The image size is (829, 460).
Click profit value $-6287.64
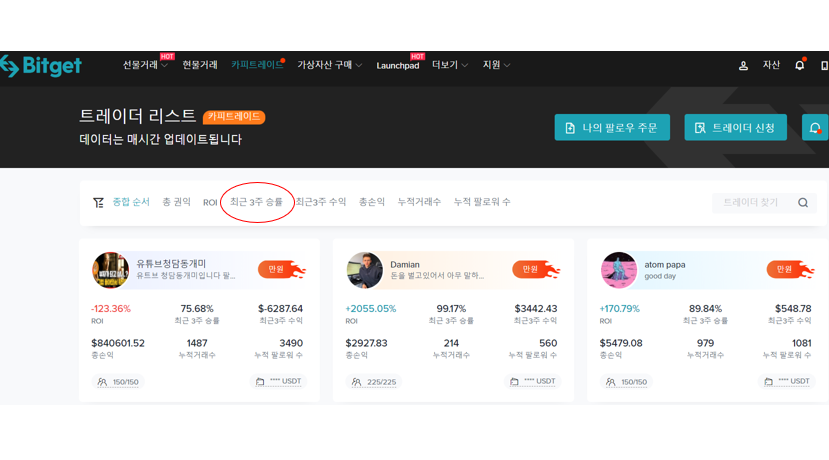point(280,309)
